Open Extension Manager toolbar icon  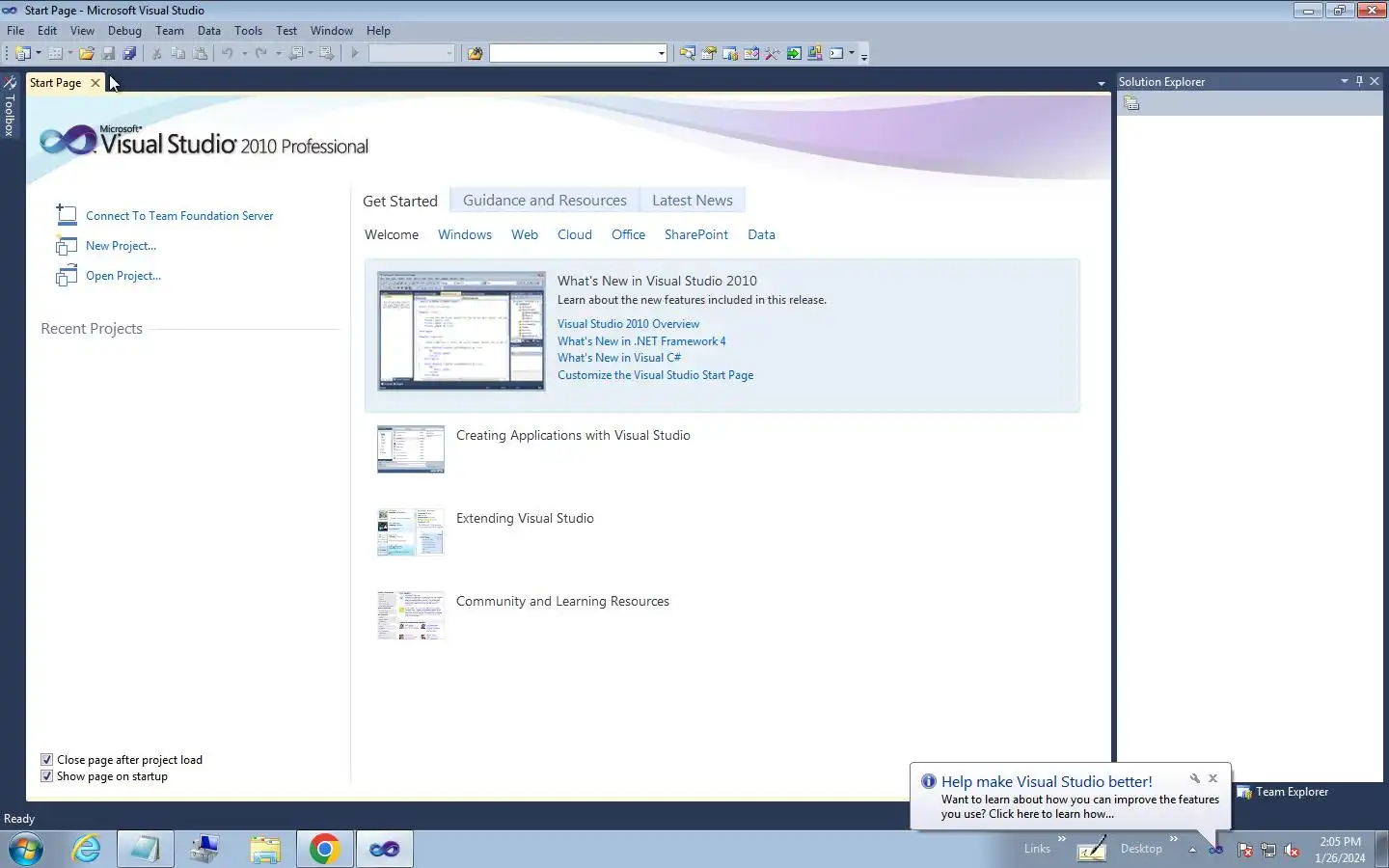click(815, 53)
